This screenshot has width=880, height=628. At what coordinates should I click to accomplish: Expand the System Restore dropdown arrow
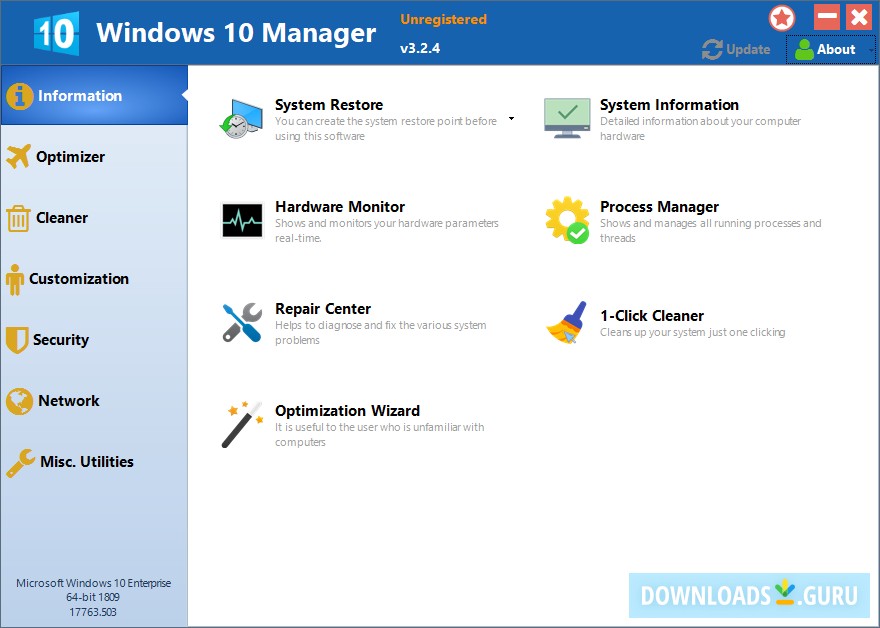click(x=511, y=118)
